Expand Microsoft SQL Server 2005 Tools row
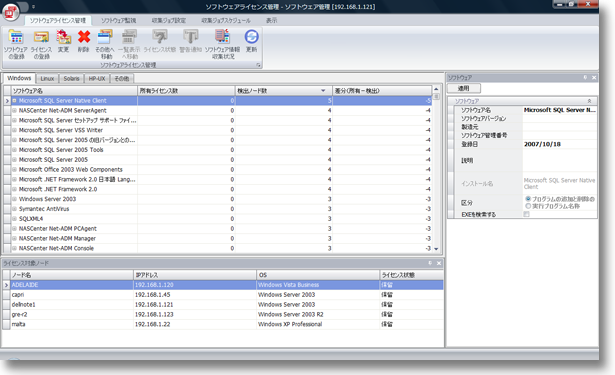The height and width of the screenshot is (375, 615). point(15,149)
